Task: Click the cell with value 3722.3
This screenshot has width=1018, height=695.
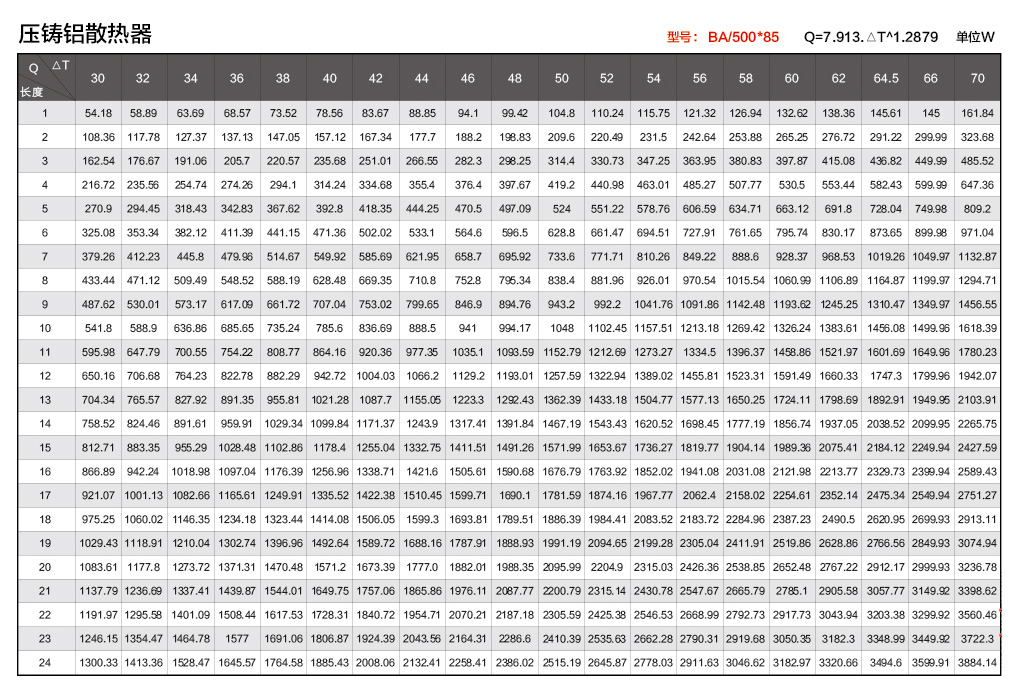Action: coord(977,638)
